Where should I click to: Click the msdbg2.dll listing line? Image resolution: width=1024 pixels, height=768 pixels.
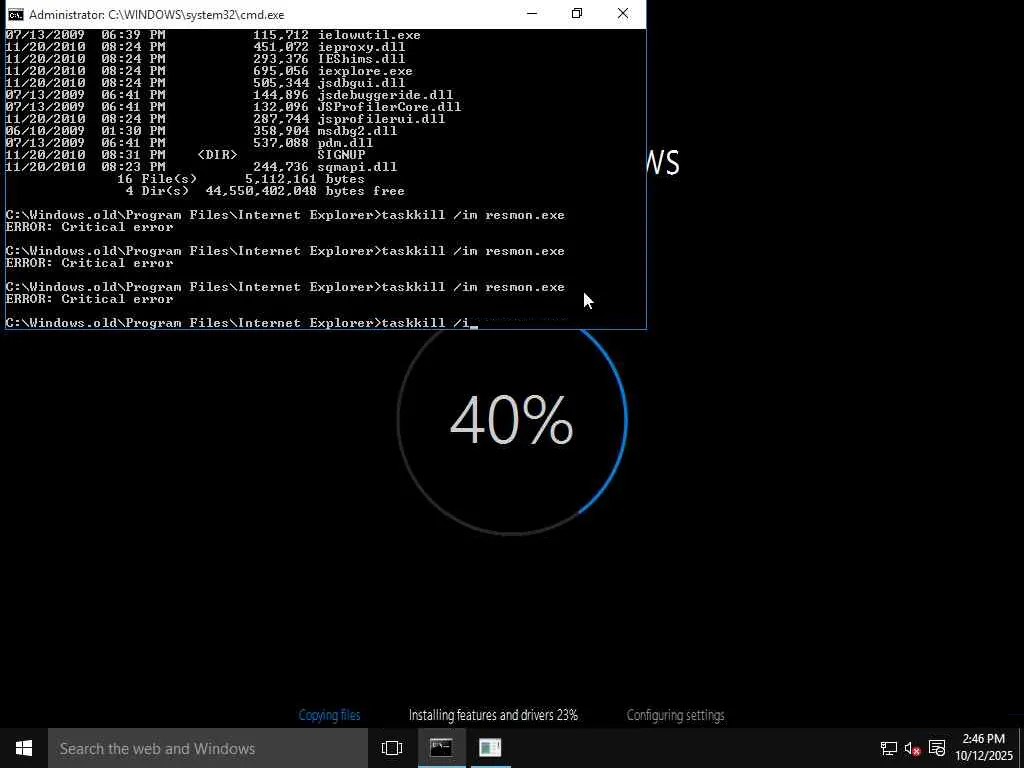click(x=201, y=131)
